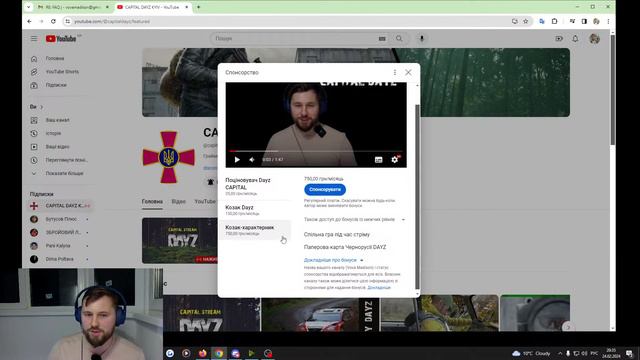Open the Докладніше link in the disclaimer
This screenshot has width=640, height=360.
click(x=379, y=287)
